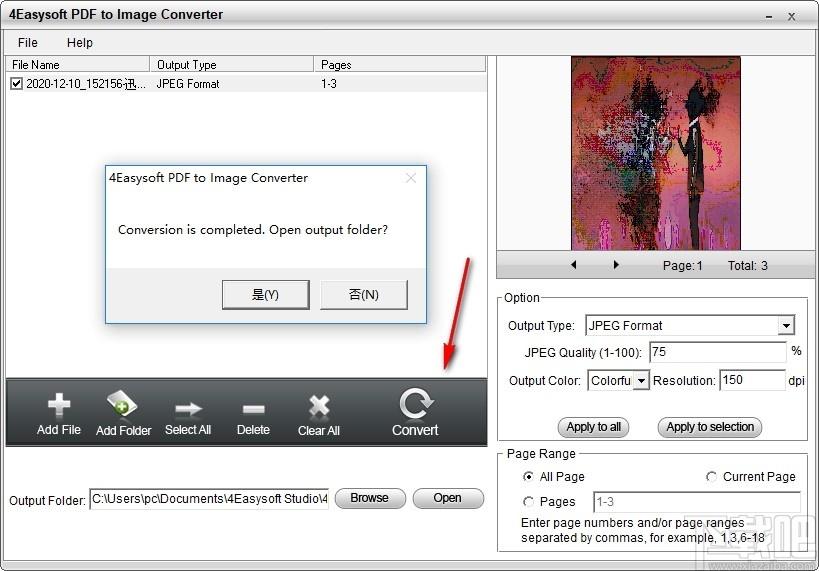The height and width of the screenshot is (571, 819).
Task: Click the 是(Y) yes button
Action: tap(266, 295)
